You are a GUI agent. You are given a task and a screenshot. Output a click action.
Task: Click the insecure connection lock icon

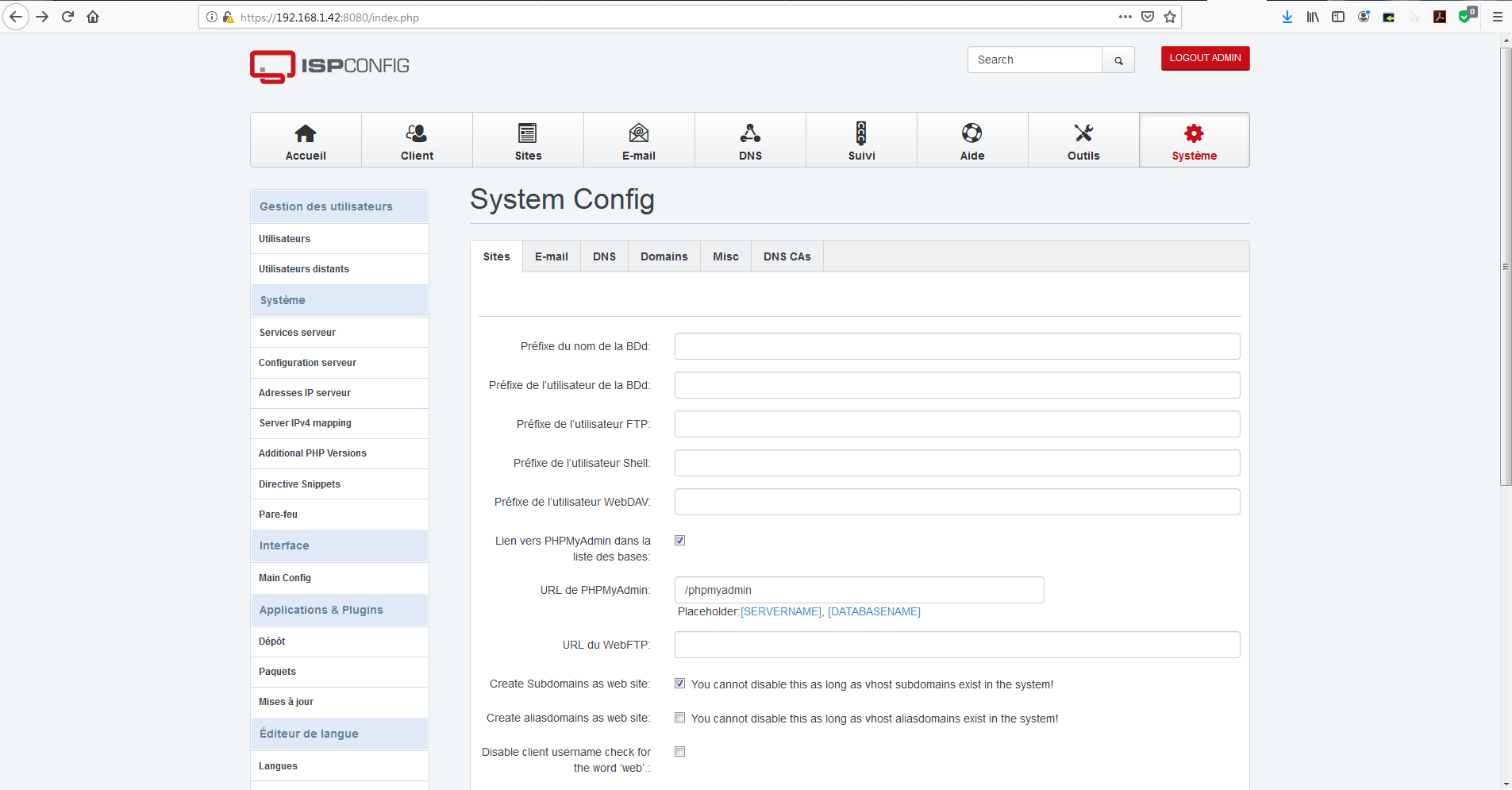tap(228, 17)
